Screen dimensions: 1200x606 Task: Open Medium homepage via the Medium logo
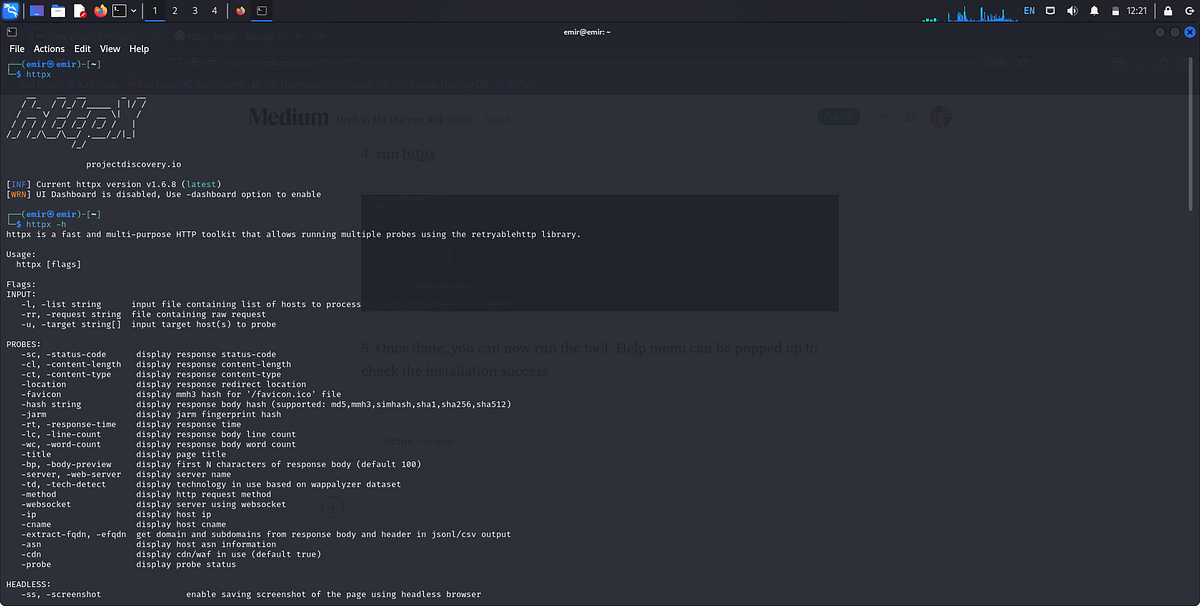pos(288,116)
